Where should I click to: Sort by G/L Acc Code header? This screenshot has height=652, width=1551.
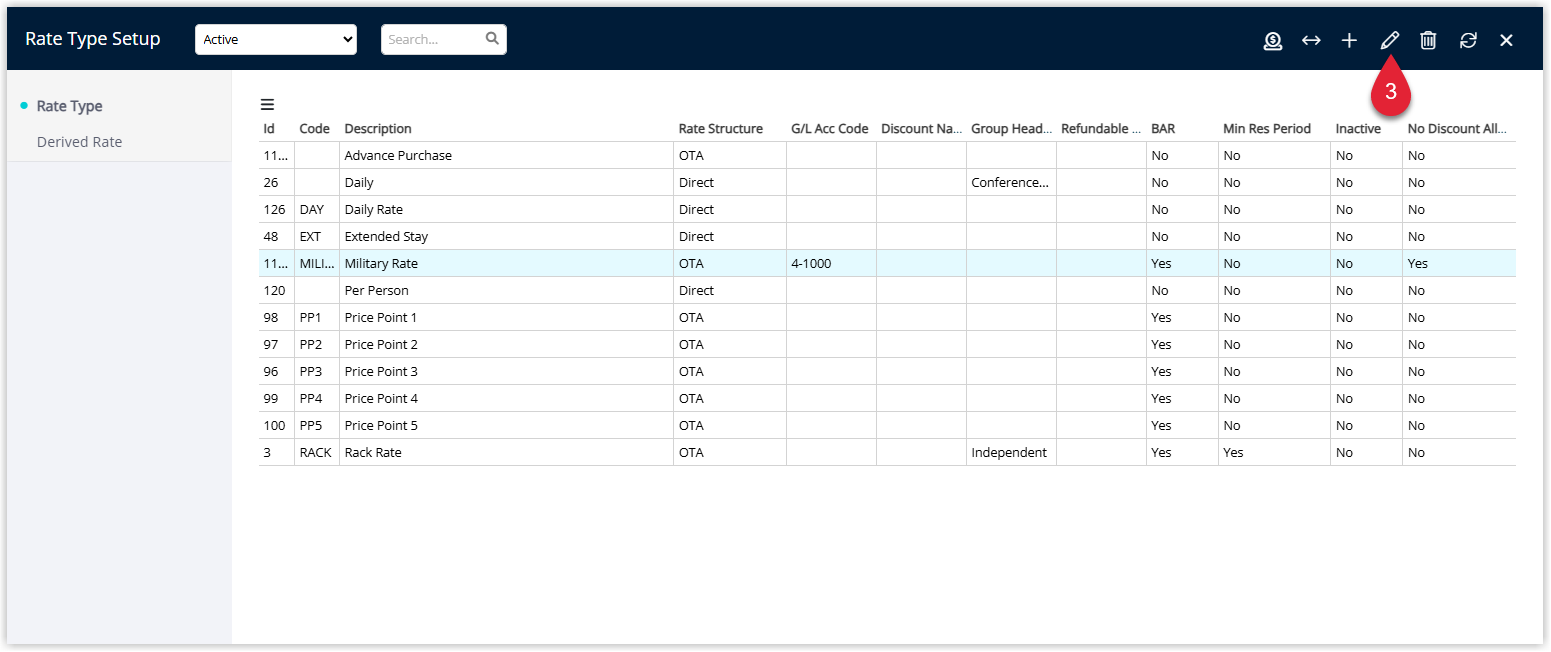[829, 129]
